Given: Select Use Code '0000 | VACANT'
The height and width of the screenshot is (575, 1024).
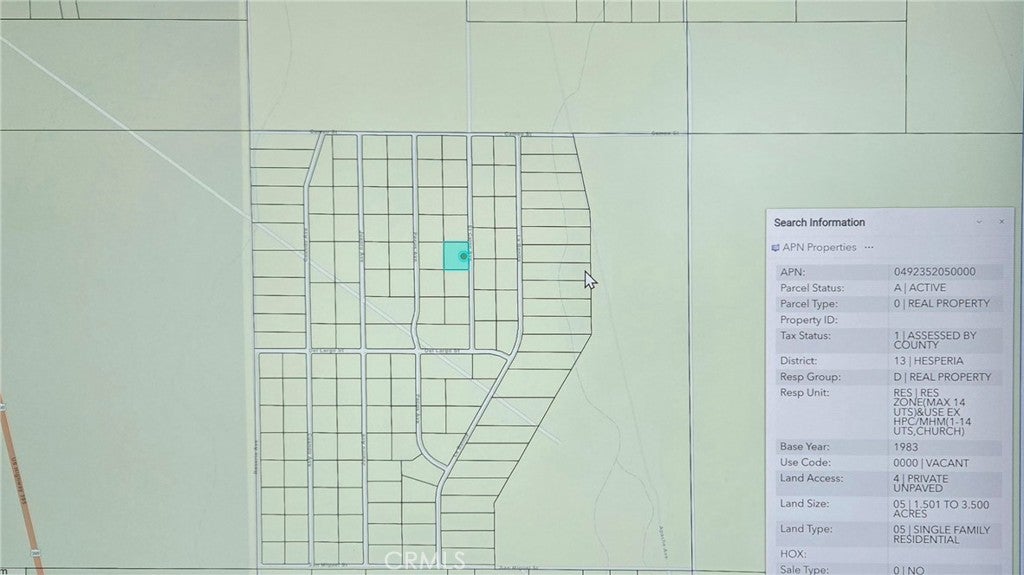Looking at the screenshot, I should pos(931,463).
